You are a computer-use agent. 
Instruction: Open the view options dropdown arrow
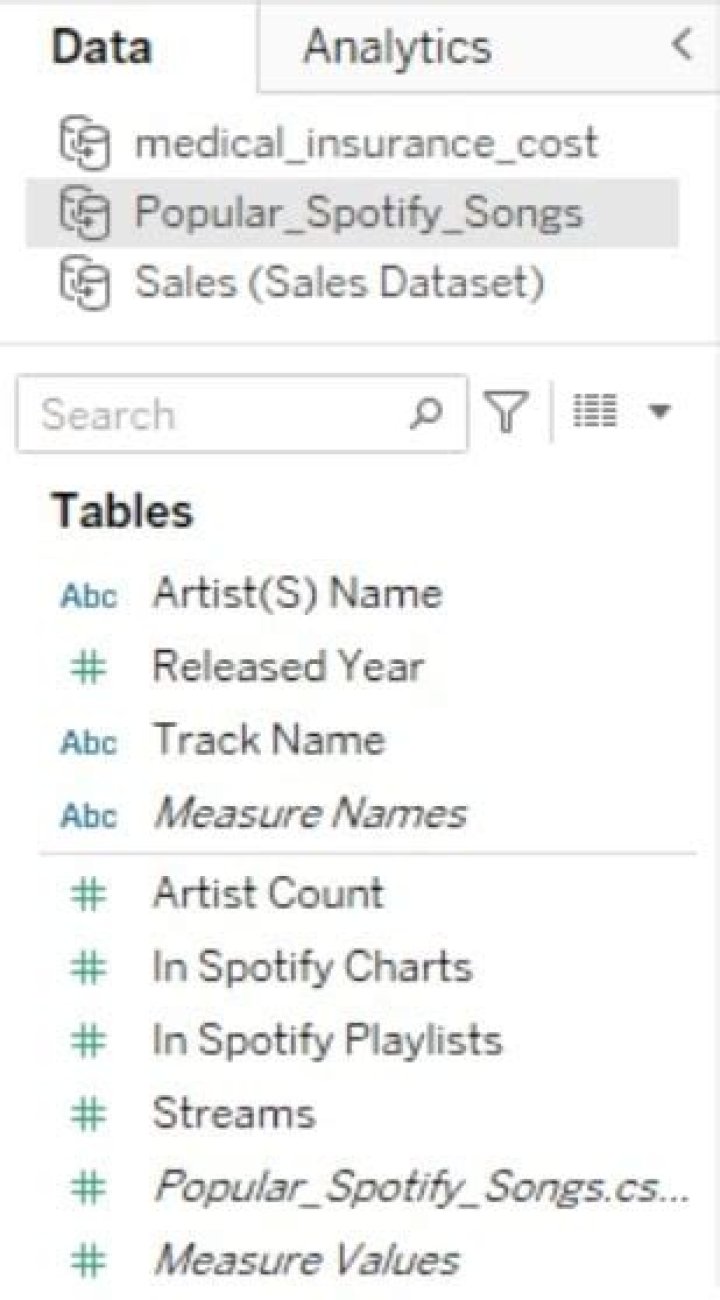click(x=657, y=412)
